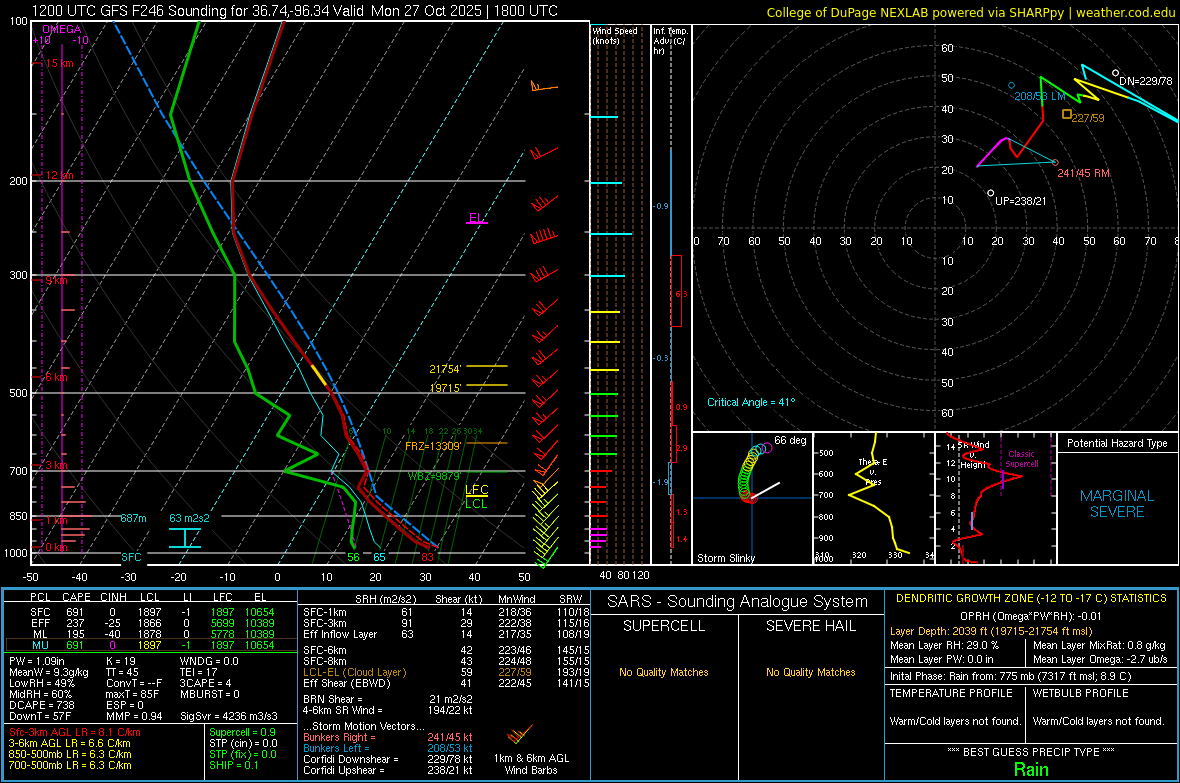This screenshot has height=783, width=1180.
Task: Click the 'Potential Hazard Type' header
Action: click(x=1117, y=443)
